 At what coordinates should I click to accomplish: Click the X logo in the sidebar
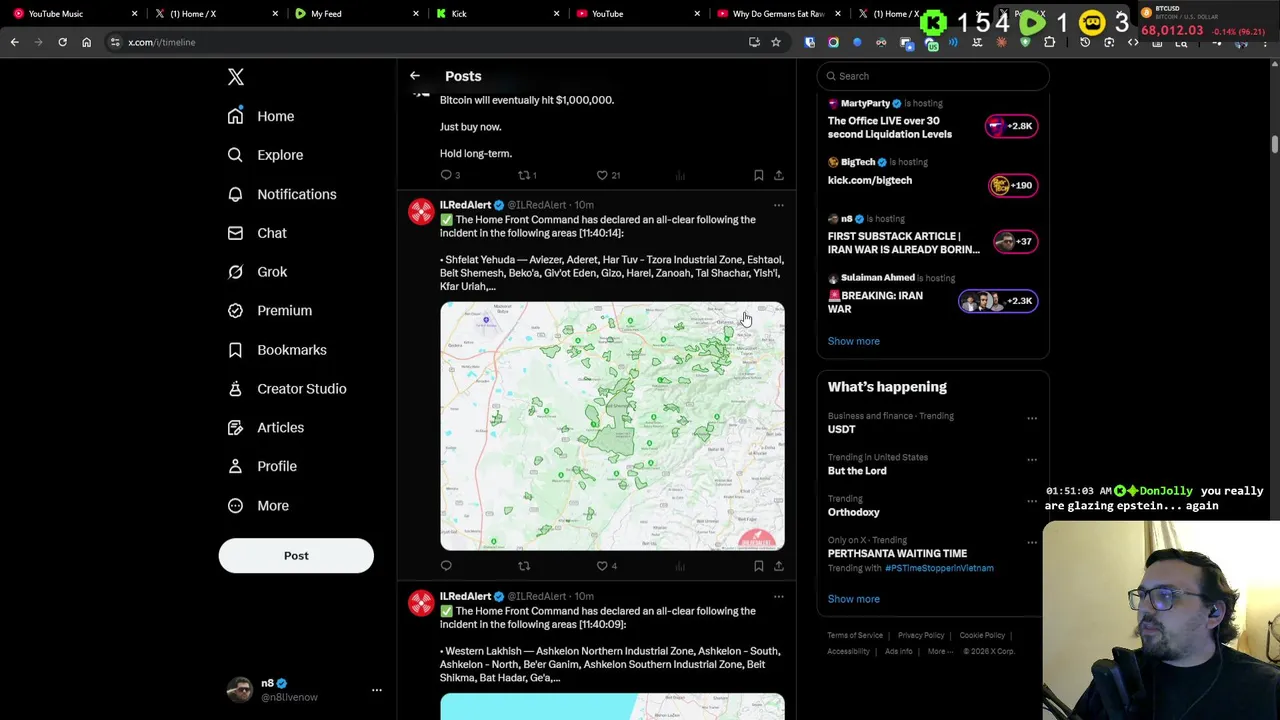tap(235, 77)
